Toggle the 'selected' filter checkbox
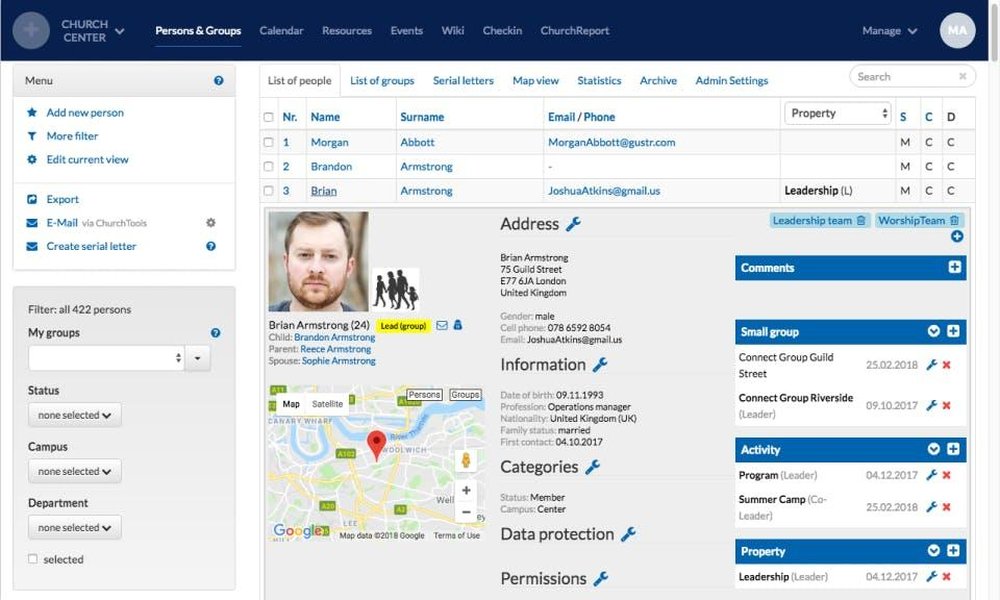1000x600 pixels. 33,559
